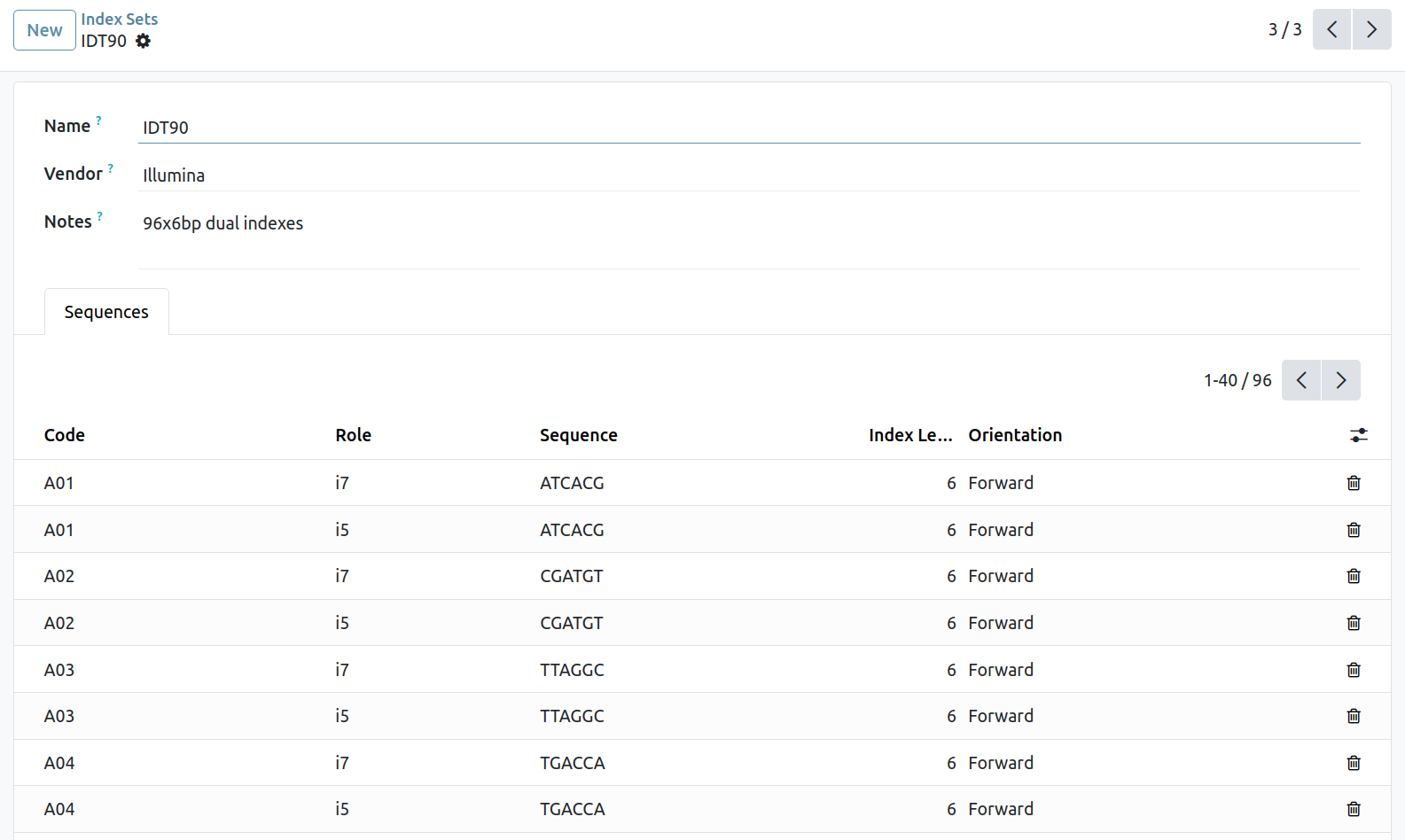Sort sequences by Orientation header
The width and height of the screenshot is (1405, 840).
[1015, 435]
